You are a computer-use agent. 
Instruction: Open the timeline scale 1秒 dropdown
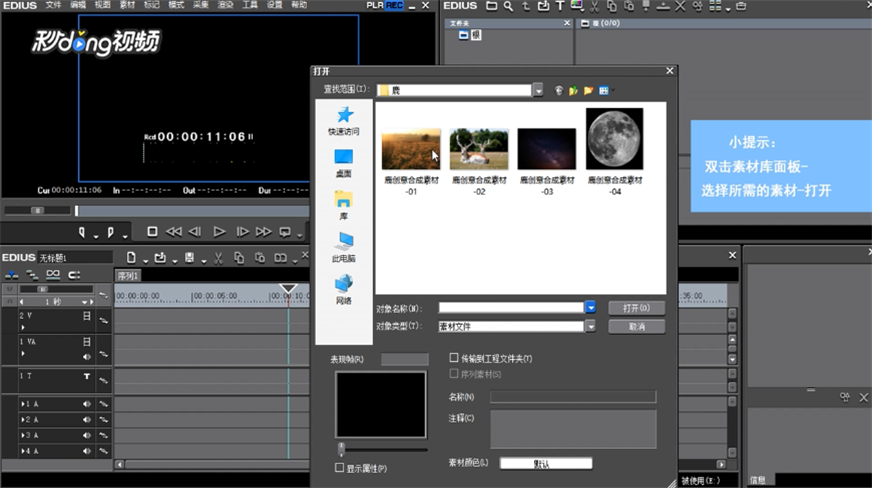click(85, 302)
